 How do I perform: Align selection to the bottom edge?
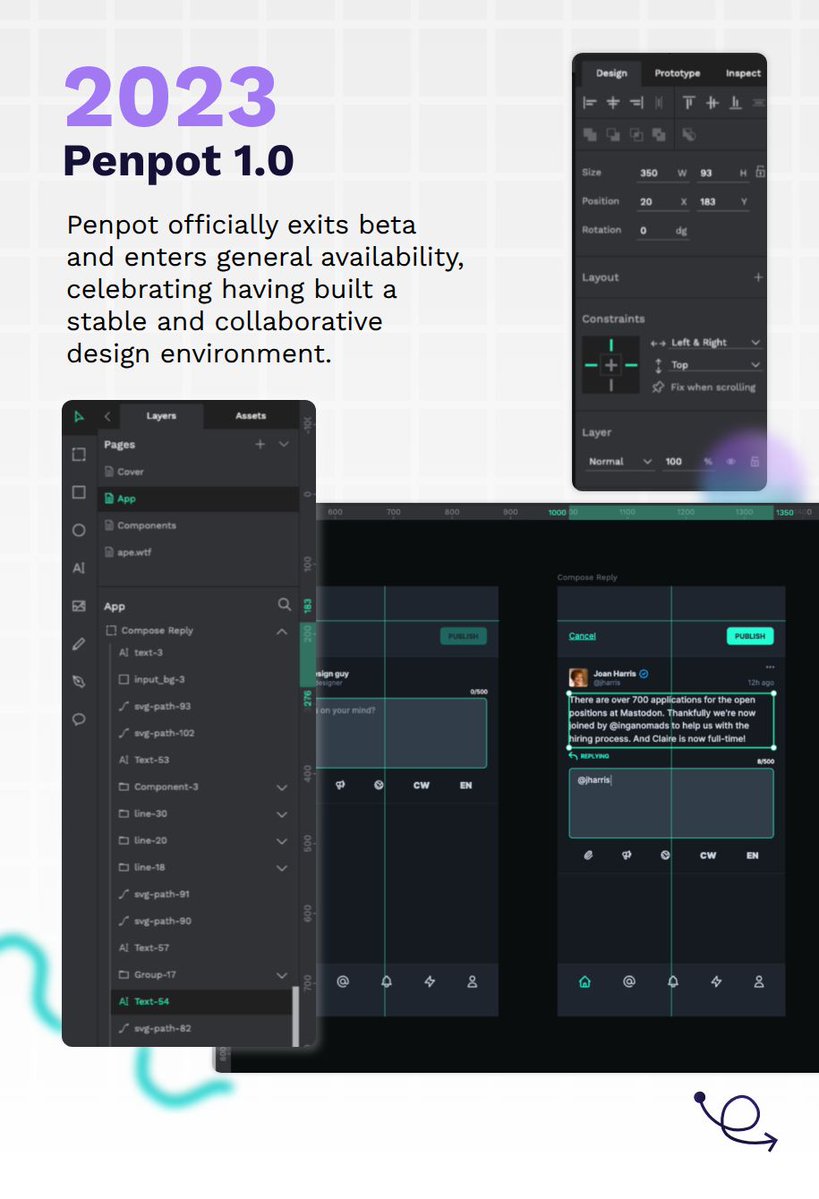(x=735, y=102)
